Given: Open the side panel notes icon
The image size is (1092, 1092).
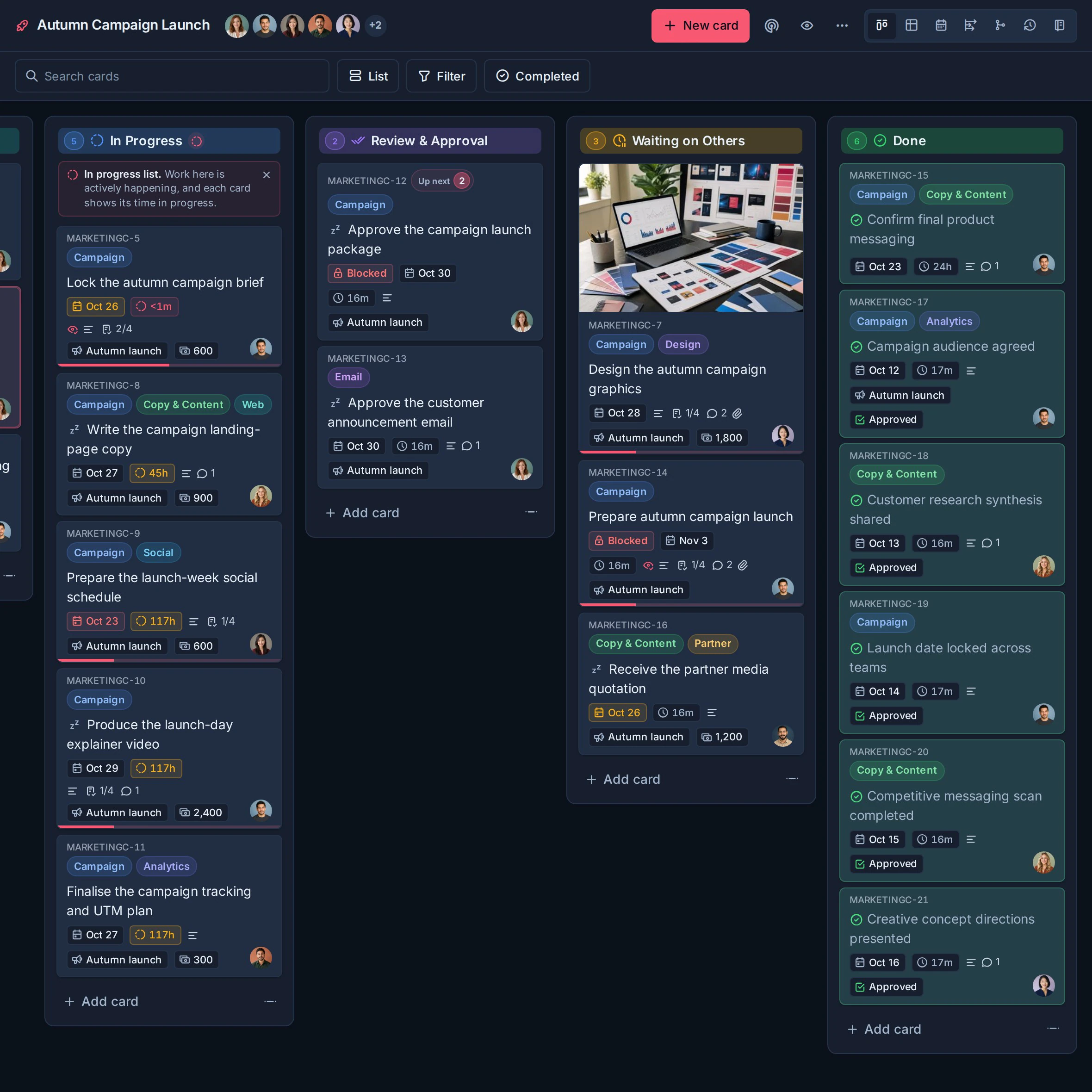Looking at the screenshot, I should 1059,25.
